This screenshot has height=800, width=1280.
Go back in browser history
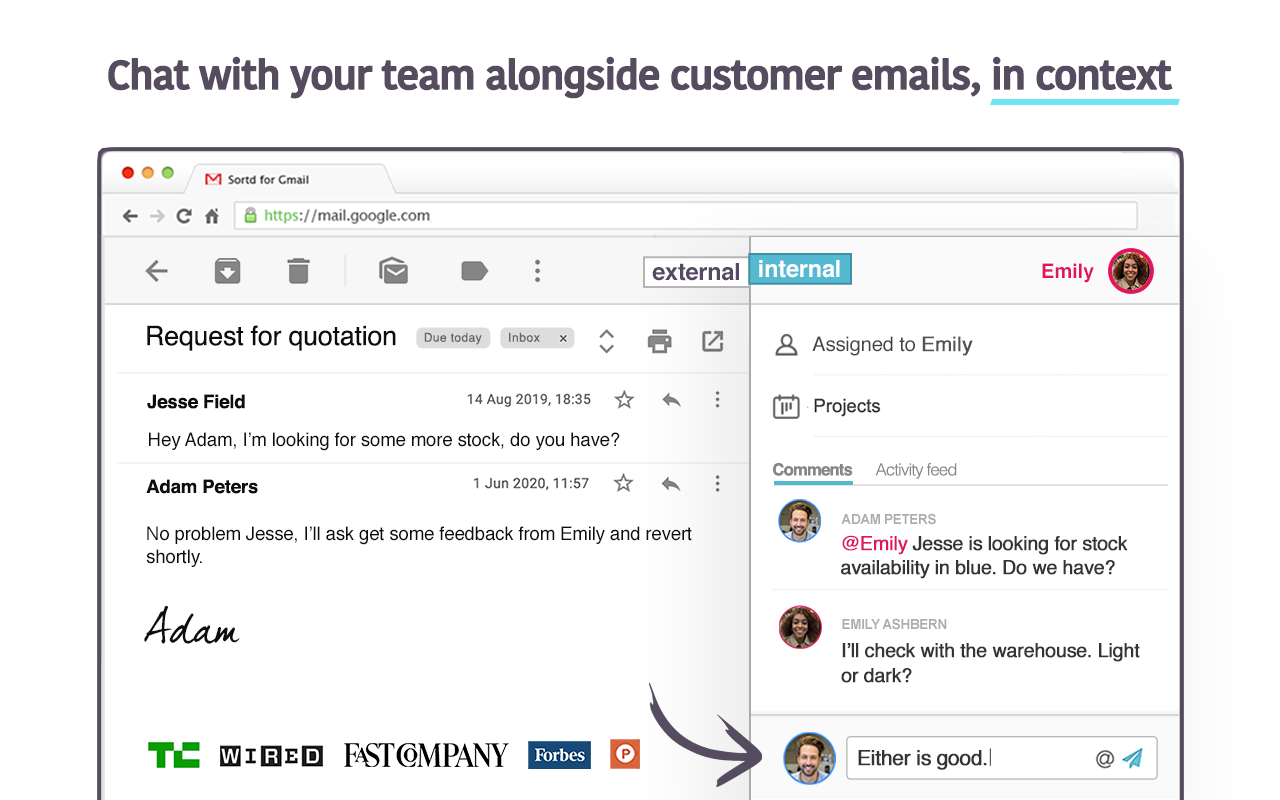(130, 216)
